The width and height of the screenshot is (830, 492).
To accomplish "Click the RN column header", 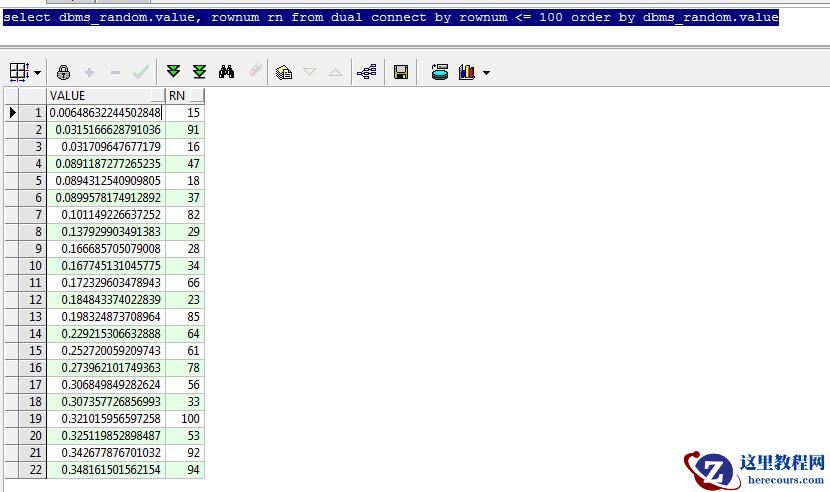I will [x=185, y=96].
